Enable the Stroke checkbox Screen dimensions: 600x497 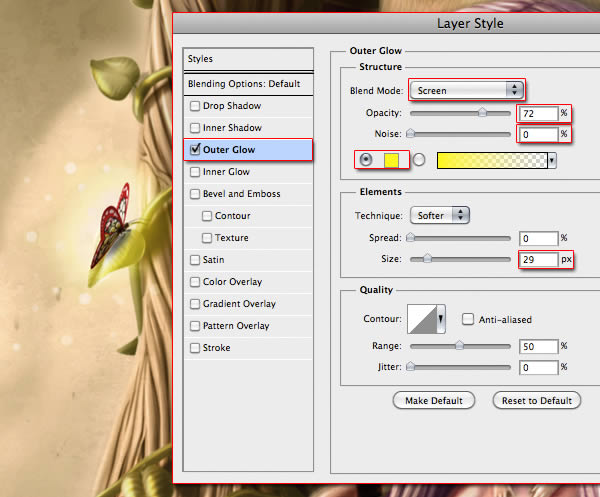tap(195, 348)
